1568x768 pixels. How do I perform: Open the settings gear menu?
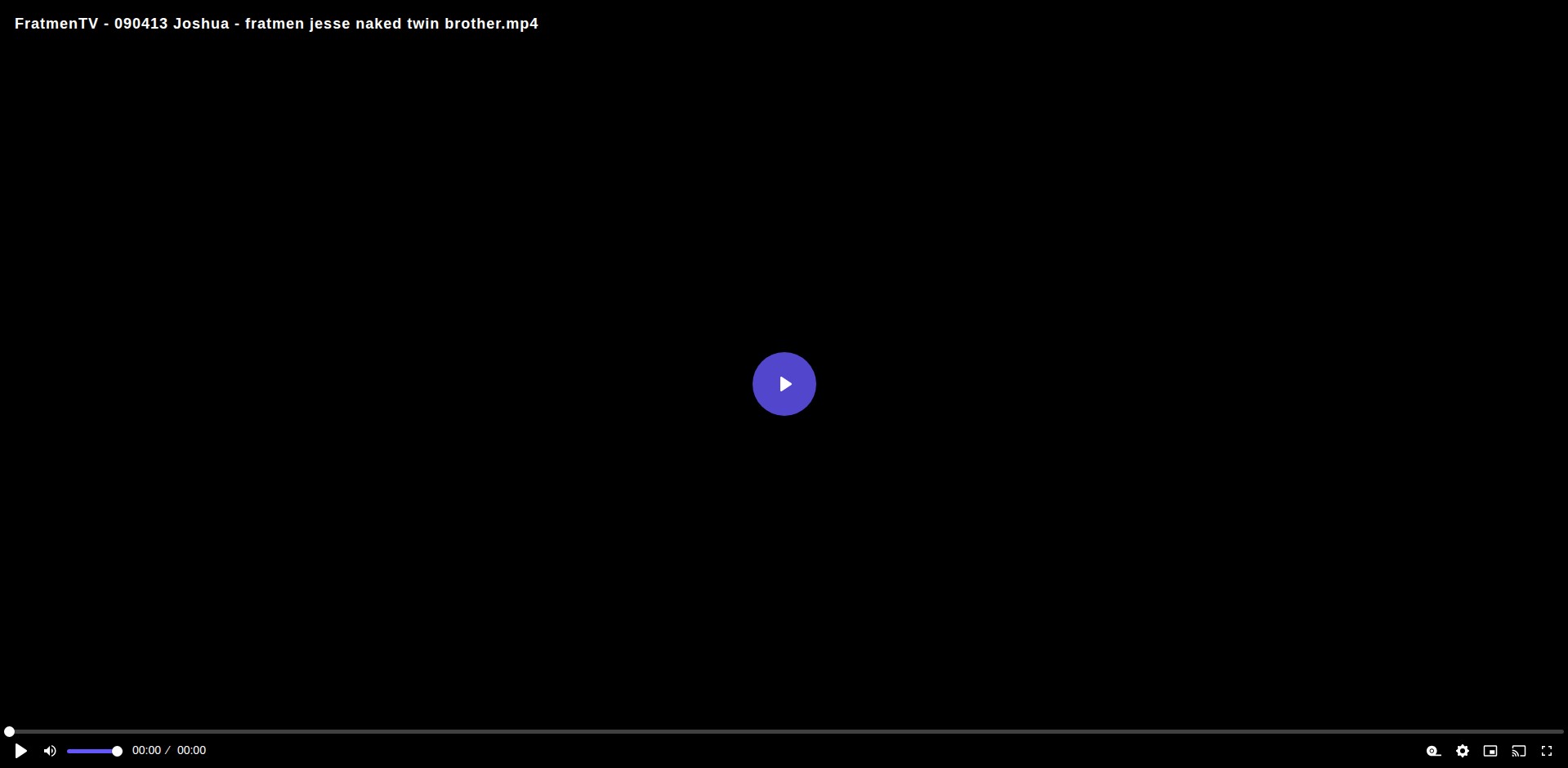point(1463,751)
